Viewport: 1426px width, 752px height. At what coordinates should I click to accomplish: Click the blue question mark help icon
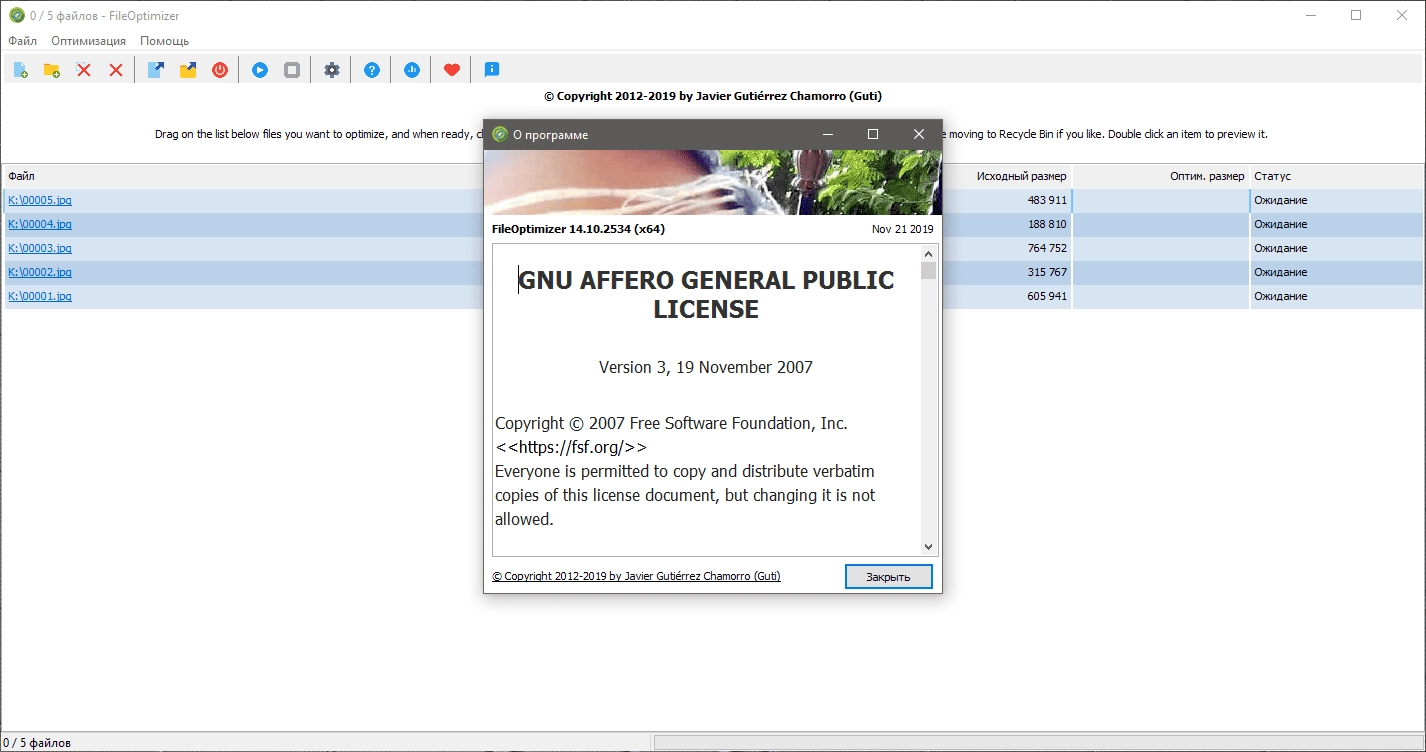[x=372, y=70]
